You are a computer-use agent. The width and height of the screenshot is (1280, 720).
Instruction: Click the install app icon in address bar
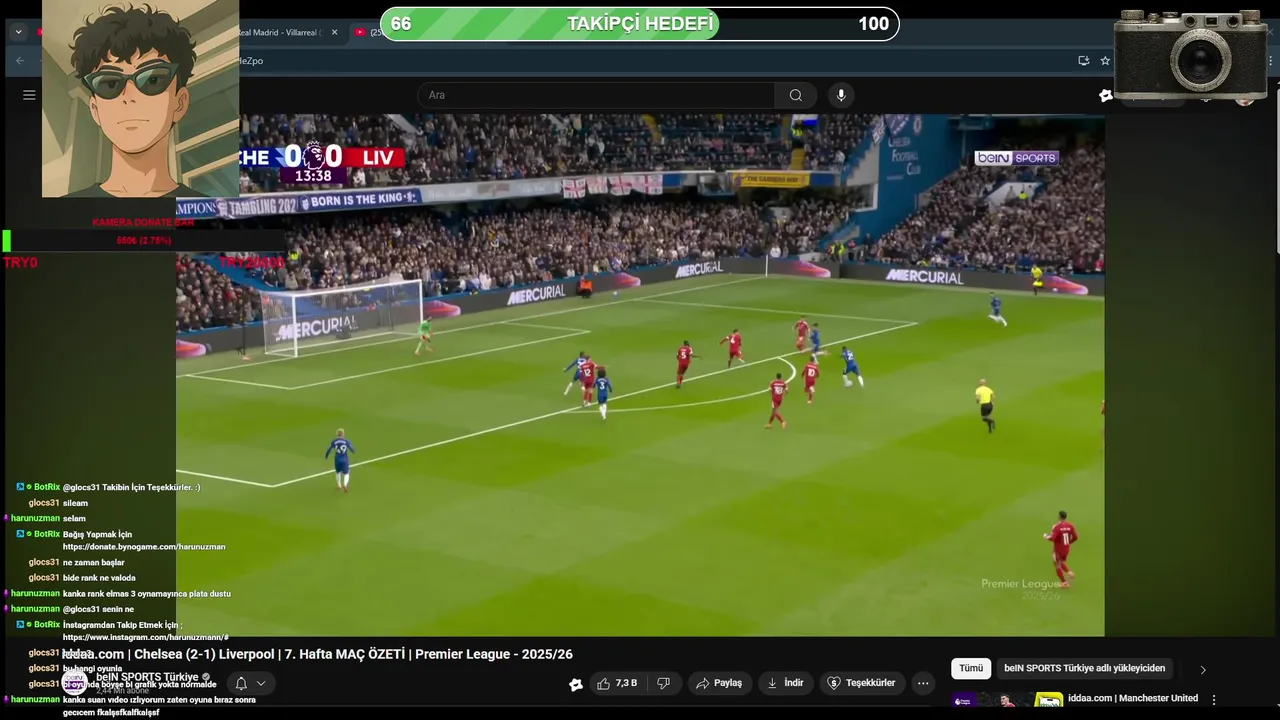1084,61
